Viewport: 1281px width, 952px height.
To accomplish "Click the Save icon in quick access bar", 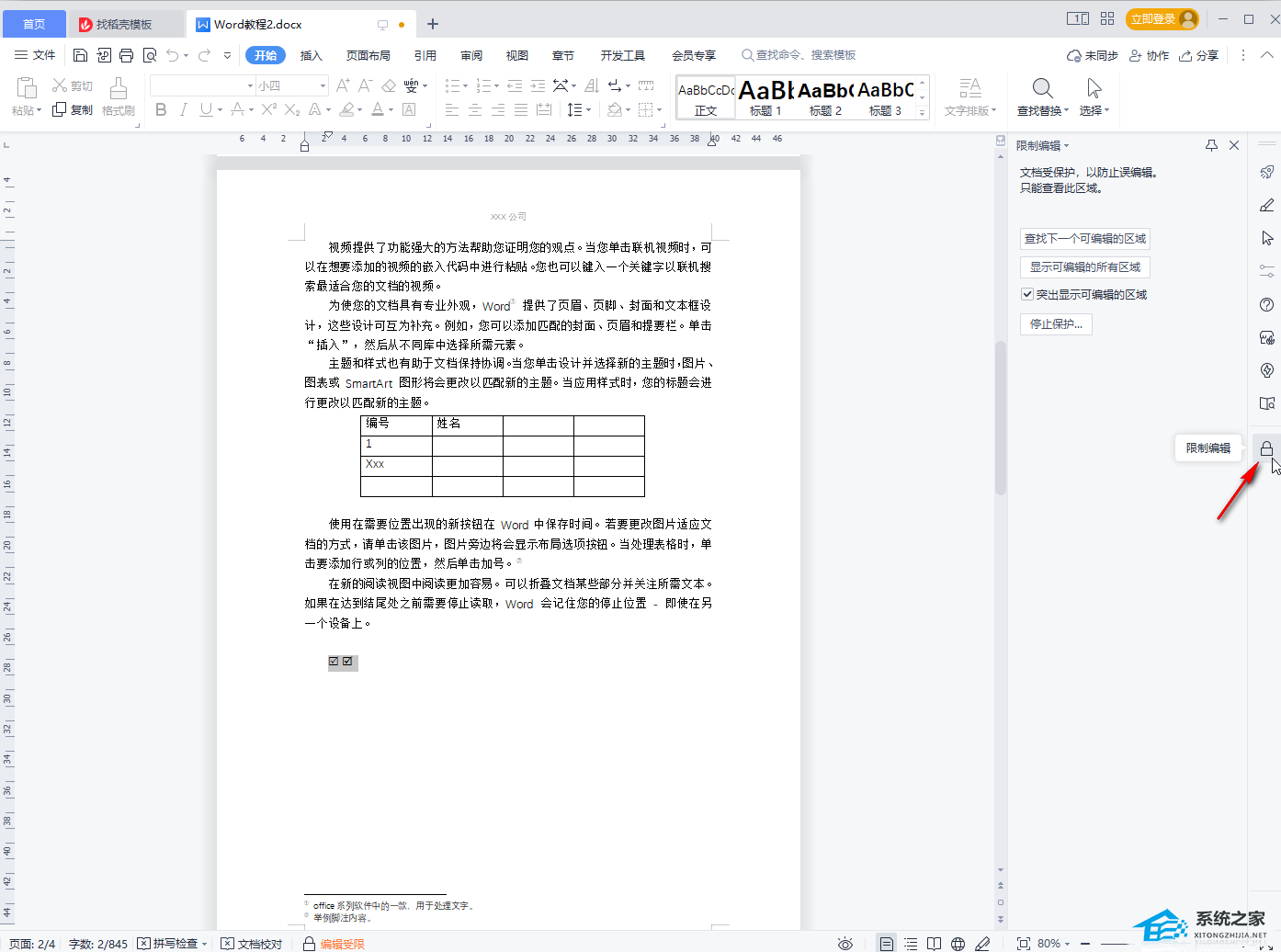I will click(x=80, y=55).
